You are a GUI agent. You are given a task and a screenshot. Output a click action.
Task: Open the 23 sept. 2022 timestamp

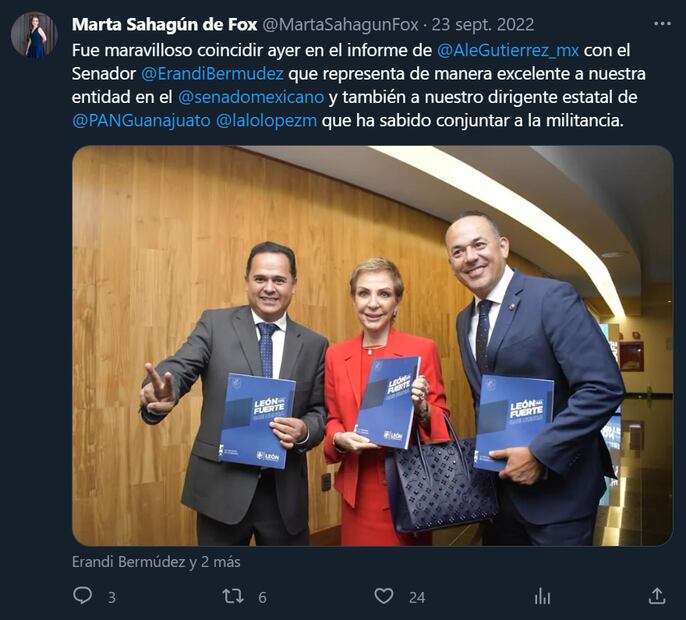[x=483, y=25]
